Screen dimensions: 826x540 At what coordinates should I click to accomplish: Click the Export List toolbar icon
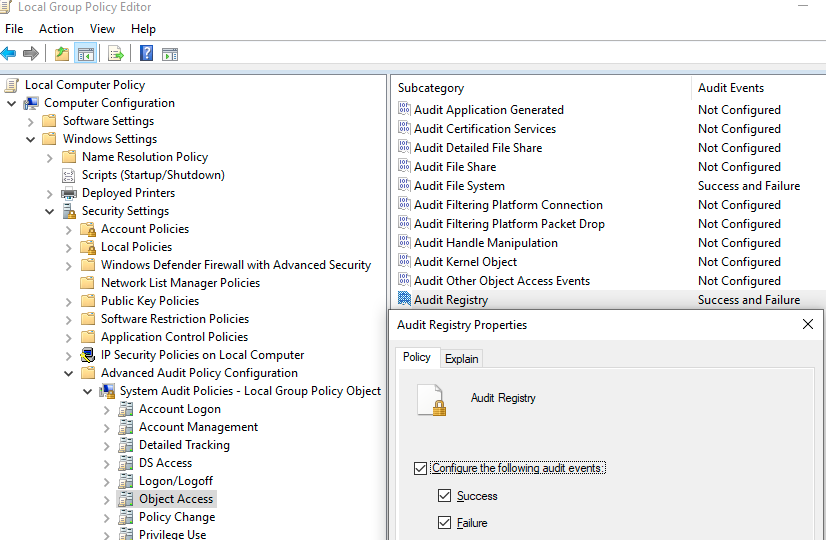pos(115,53)
